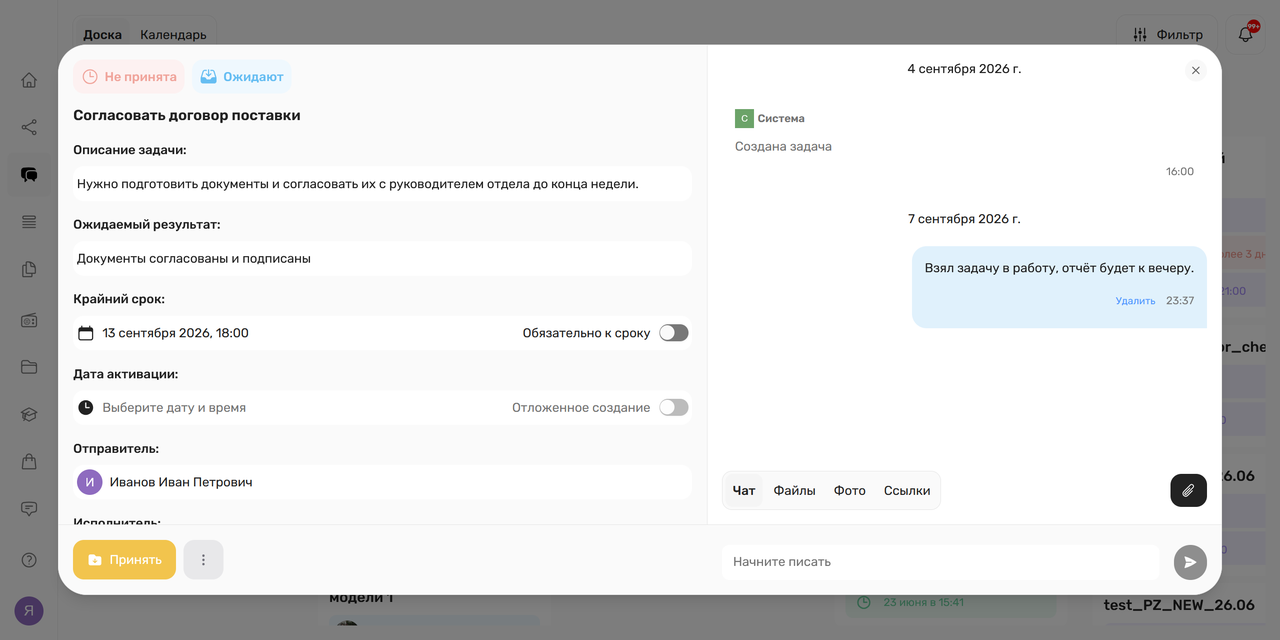
Task: Switch to the Файлы tab
Action: [795, 491]
